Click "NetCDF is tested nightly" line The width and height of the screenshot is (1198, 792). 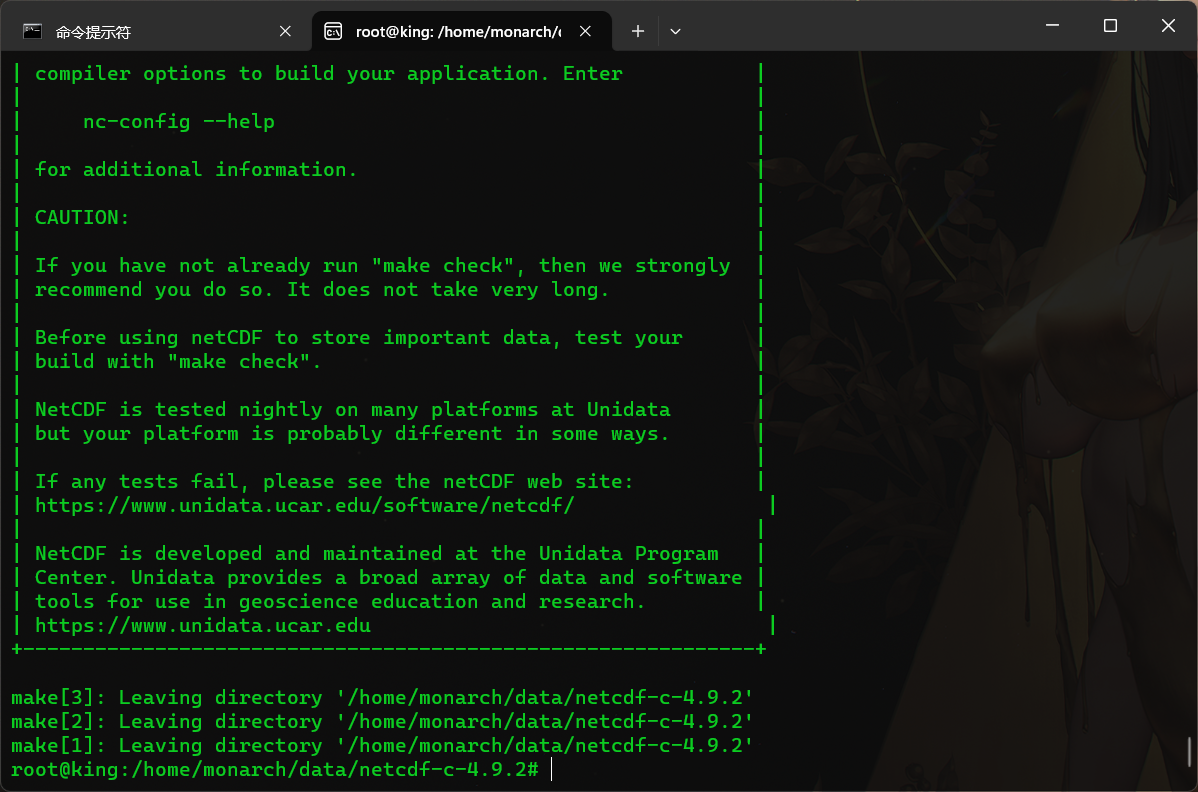[352, 409]
